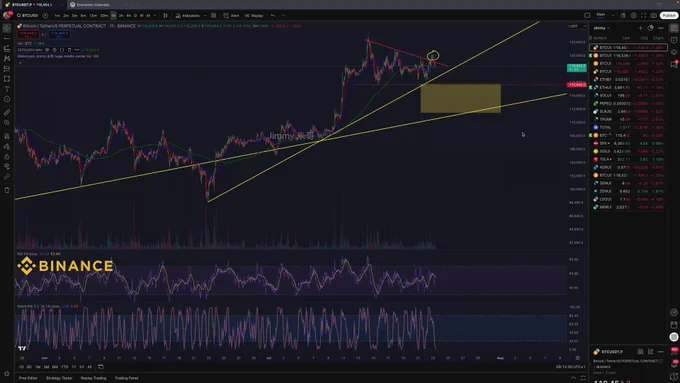Click the red sell price button
Viewport: 680px width, 383px height.
pyautogui.click(x=28, y=34)
